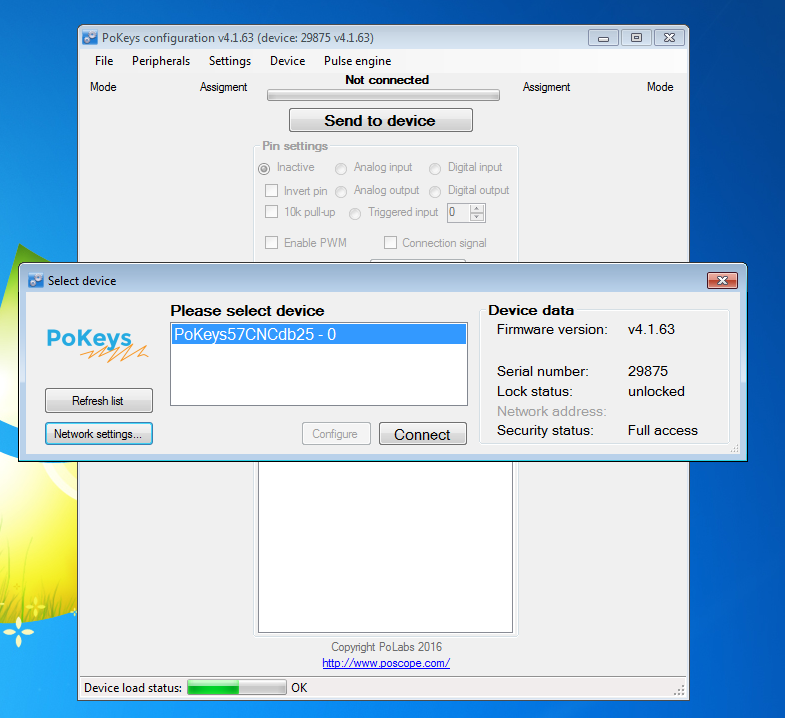Click the Copyright PoLabs 2016 text
785x718 pixels.
tap(386, 647)
